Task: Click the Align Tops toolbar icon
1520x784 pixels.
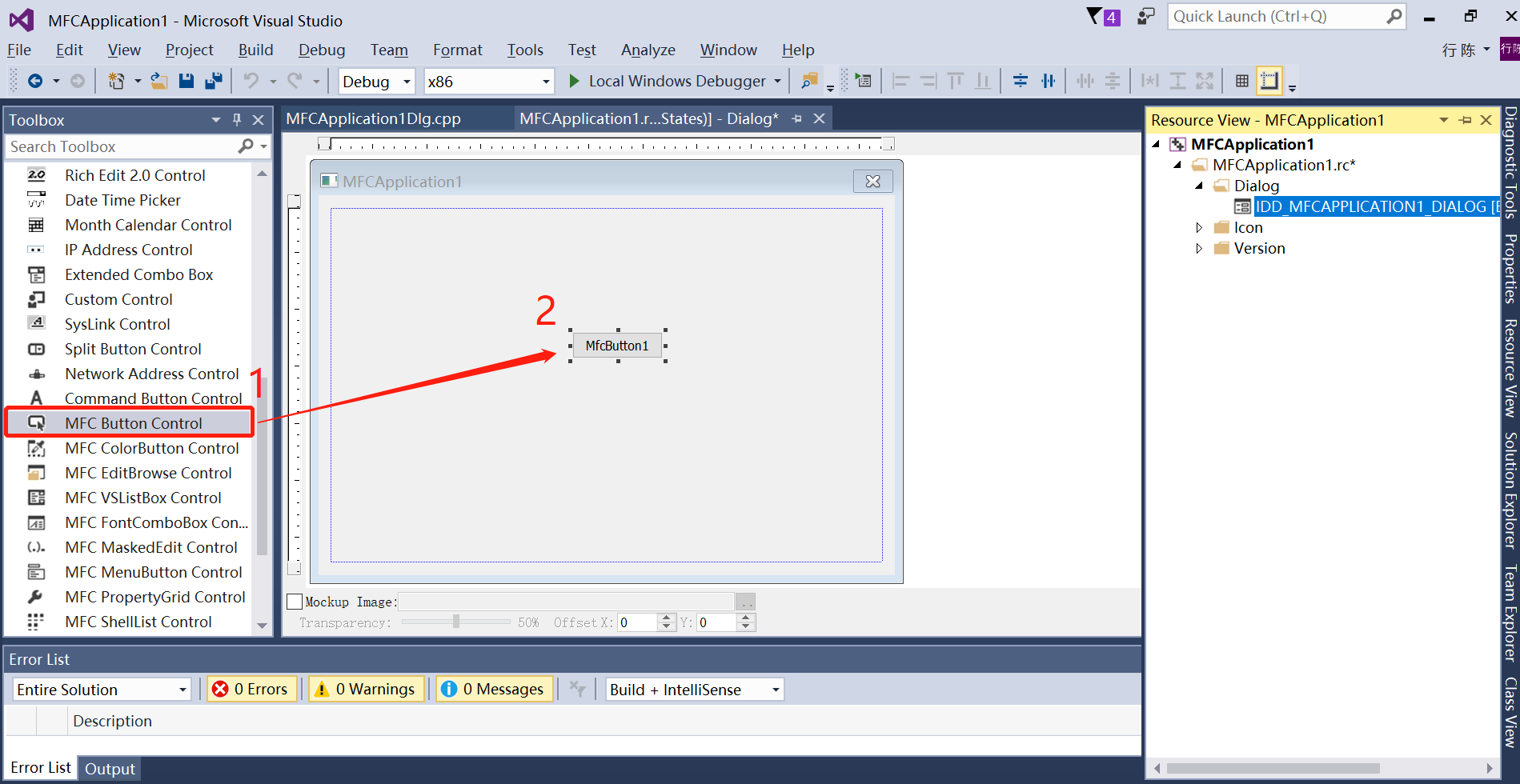Action: 956,81
